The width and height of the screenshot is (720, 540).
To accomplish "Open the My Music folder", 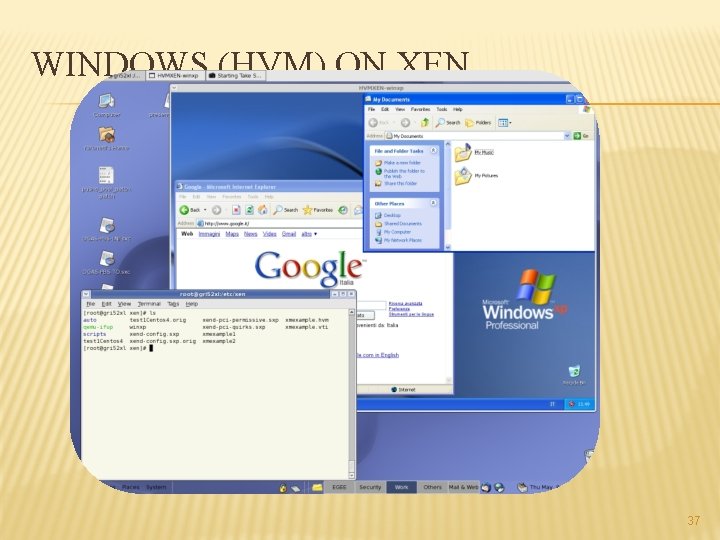I will point(474,152).
